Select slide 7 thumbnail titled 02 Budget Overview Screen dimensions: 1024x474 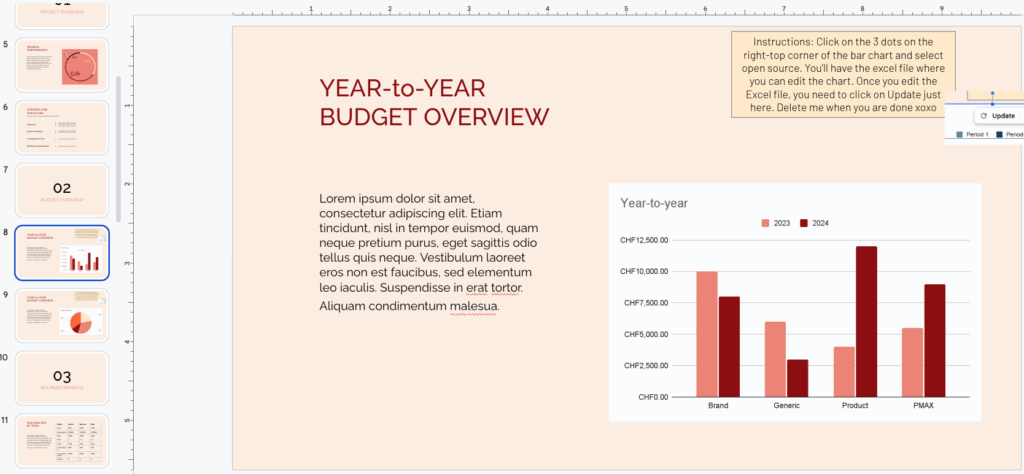tap(62, 190)
